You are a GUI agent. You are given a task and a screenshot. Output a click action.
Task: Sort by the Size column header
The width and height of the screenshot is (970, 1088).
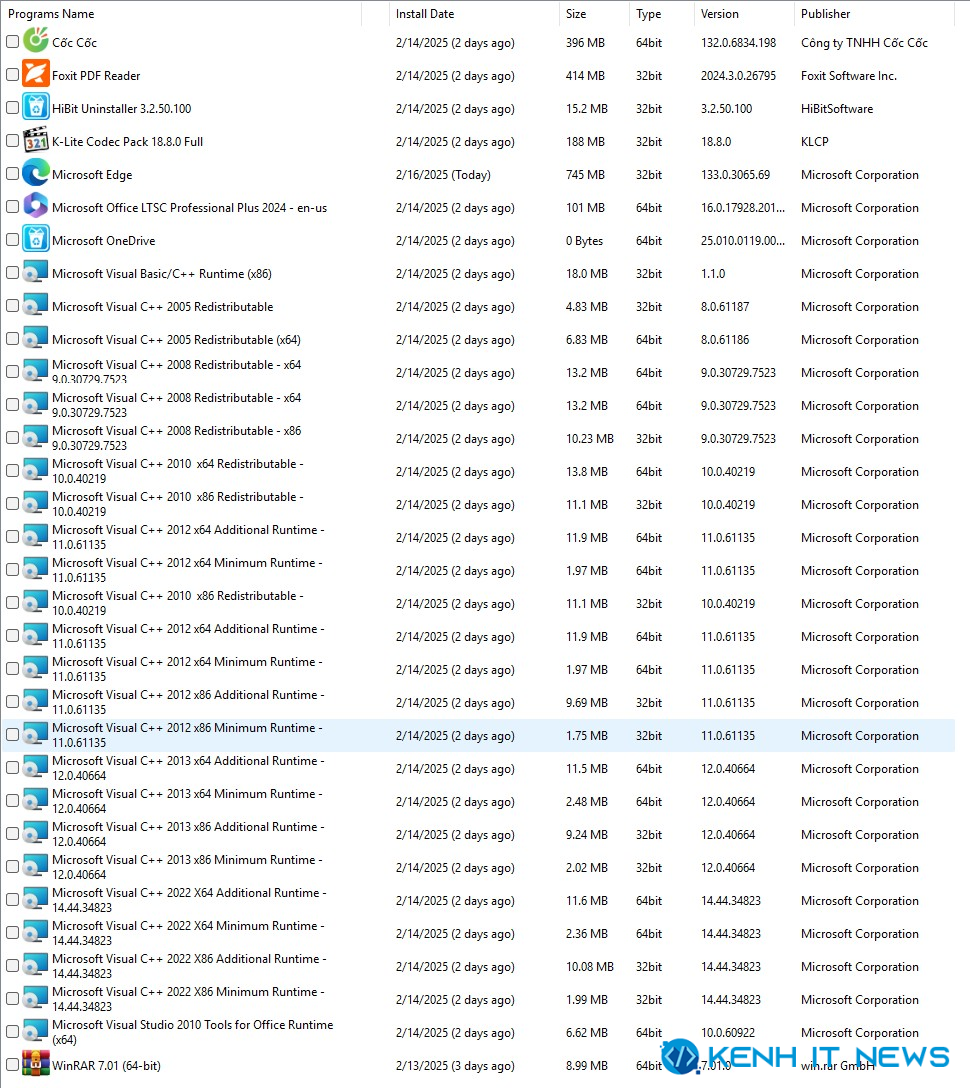(x=593, y=13)
